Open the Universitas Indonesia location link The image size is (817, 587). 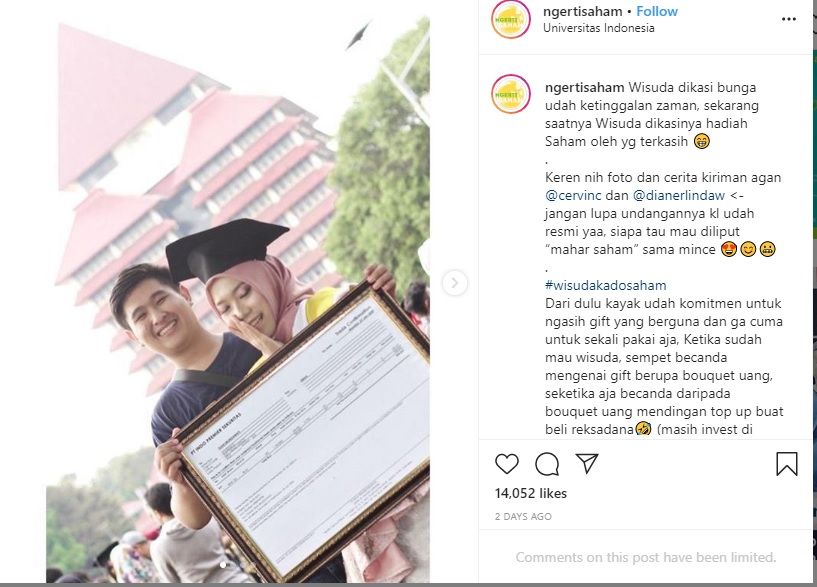pos(599,28)
